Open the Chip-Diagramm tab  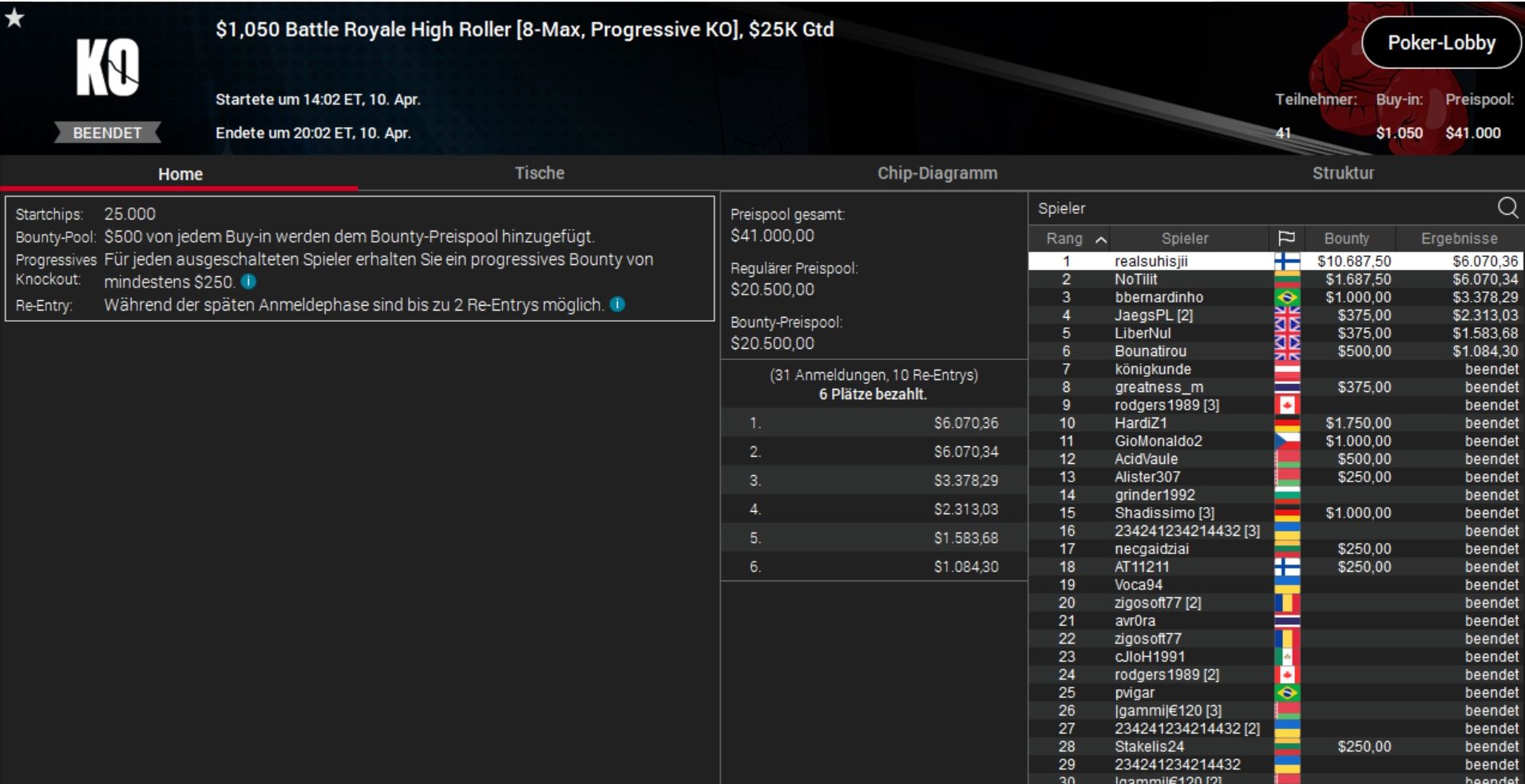point(937,173)
